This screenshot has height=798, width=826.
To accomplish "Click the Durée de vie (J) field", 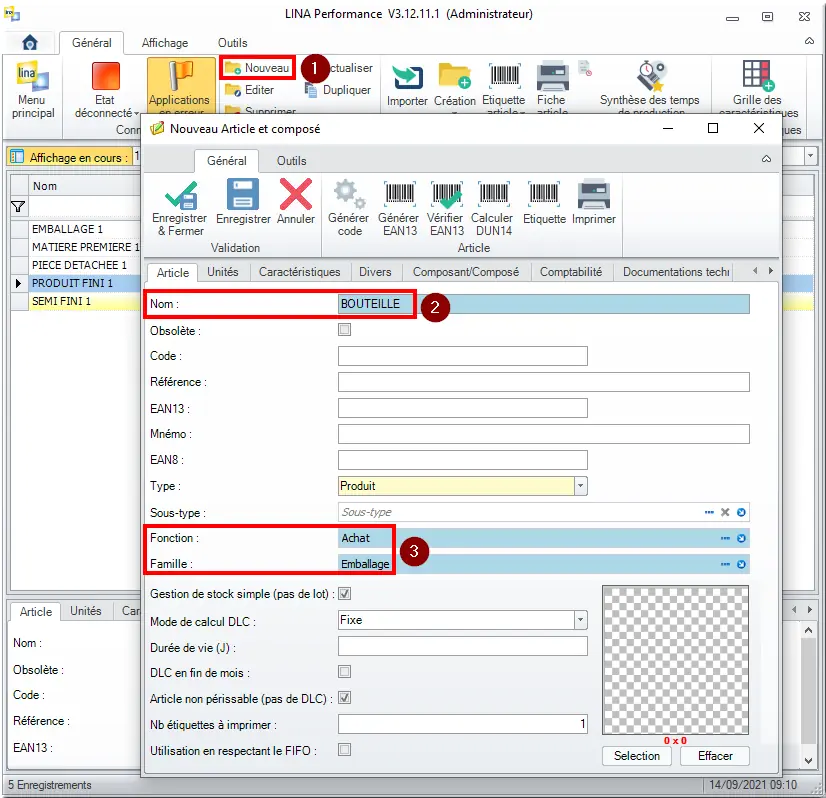I will (x=463, y=646).
